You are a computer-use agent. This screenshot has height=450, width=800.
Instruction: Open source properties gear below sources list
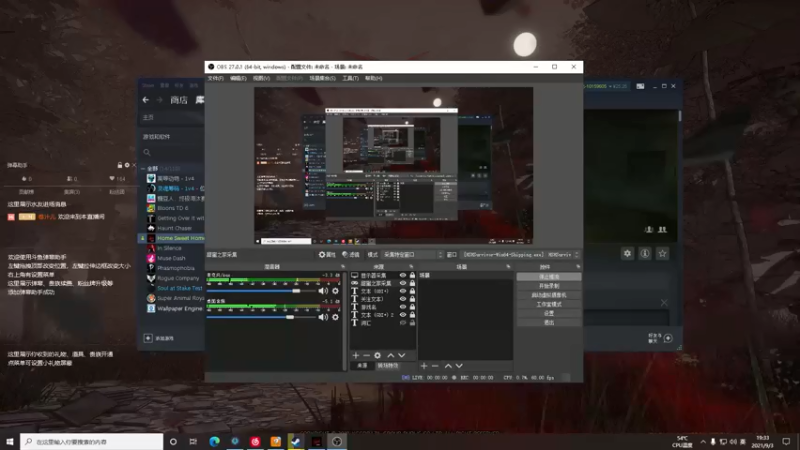(x=378, y=355)
